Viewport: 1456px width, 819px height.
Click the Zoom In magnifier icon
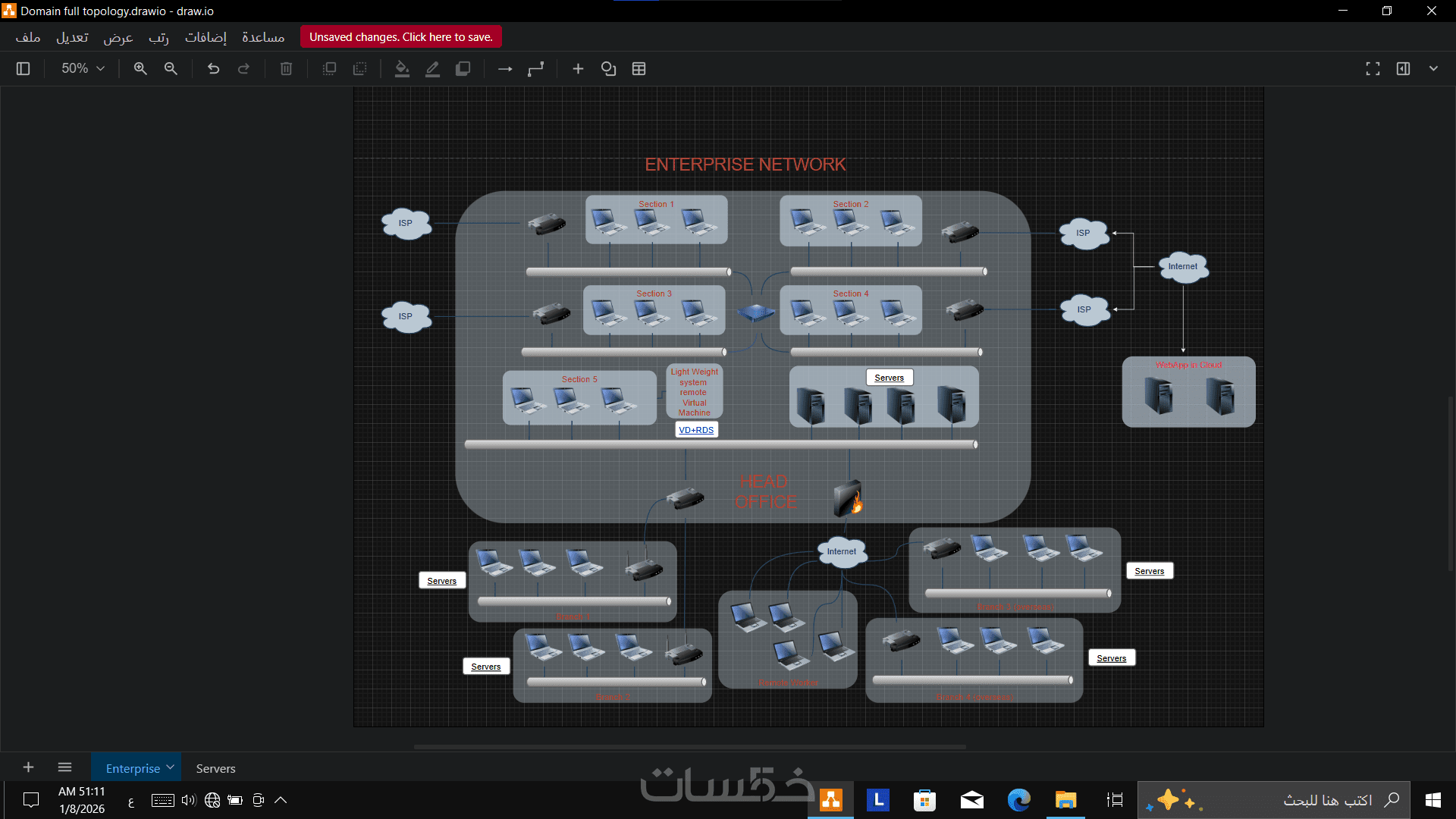click(x=140, y=69)
